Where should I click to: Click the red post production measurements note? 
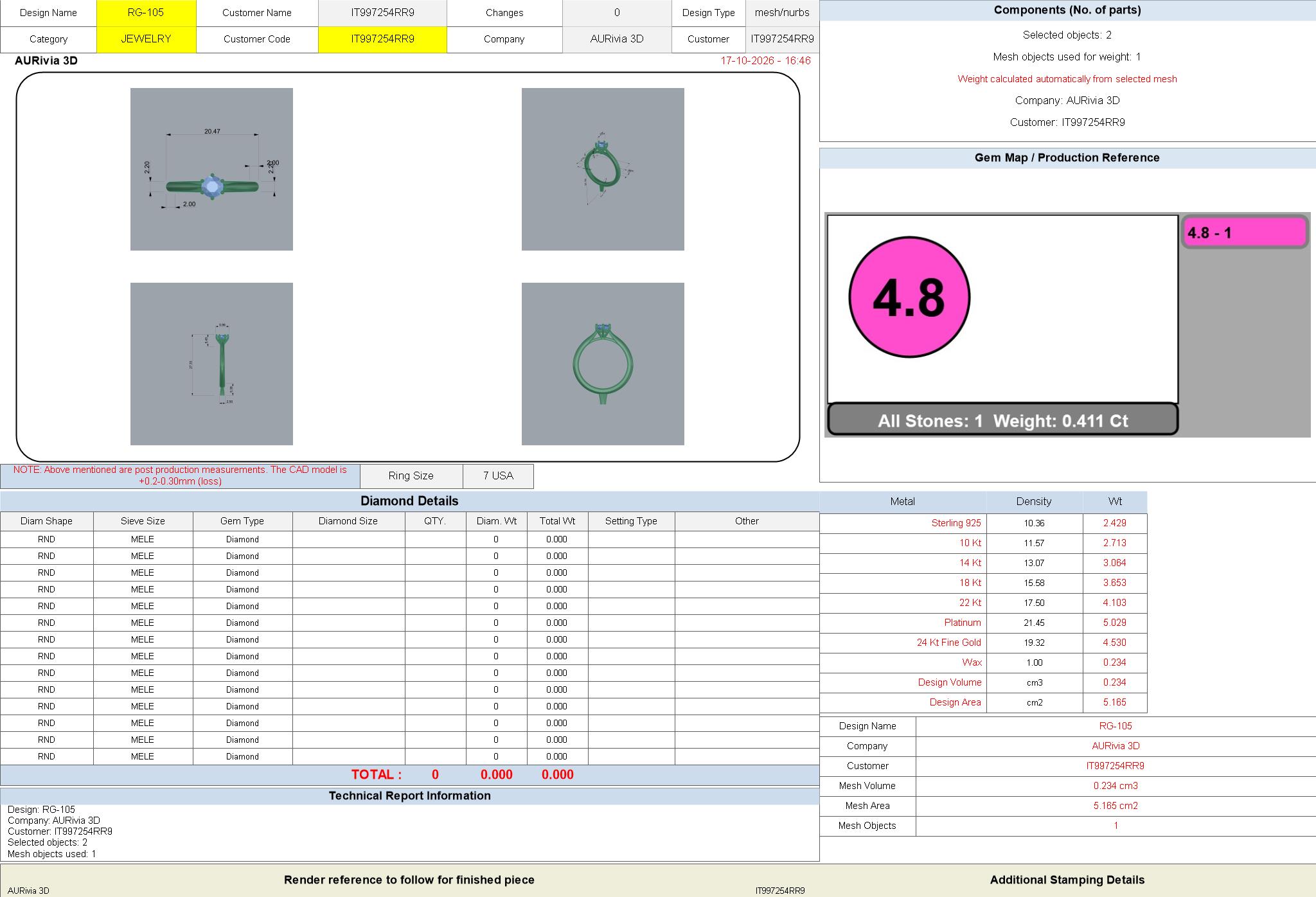tap(180, 475)
